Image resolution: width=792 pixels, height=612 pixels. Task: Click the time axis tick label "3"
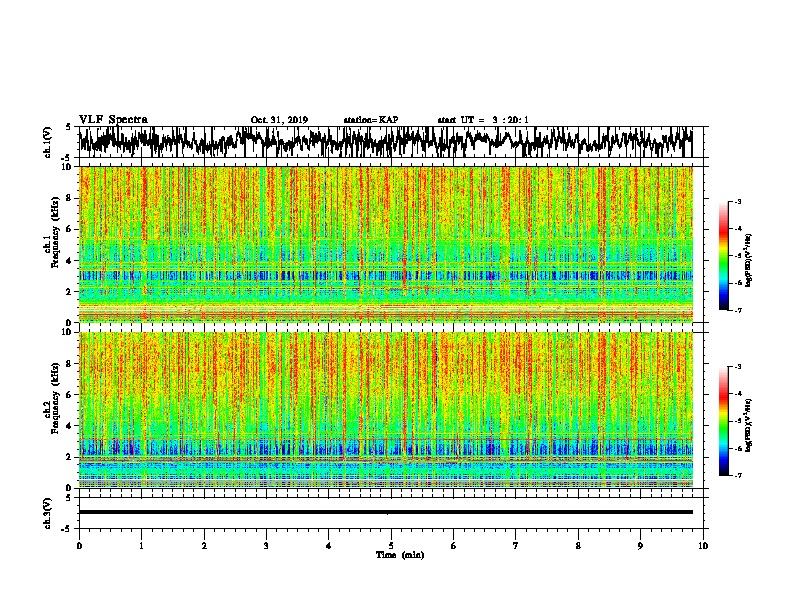pyautogui.click(x=267, y=546)
